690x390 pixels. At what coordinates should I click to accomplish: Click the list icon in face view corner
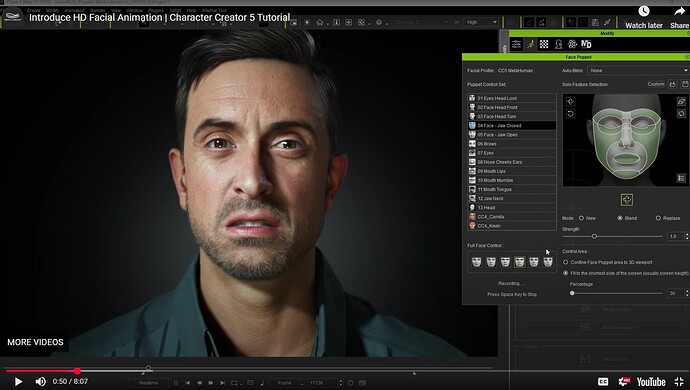681,178
